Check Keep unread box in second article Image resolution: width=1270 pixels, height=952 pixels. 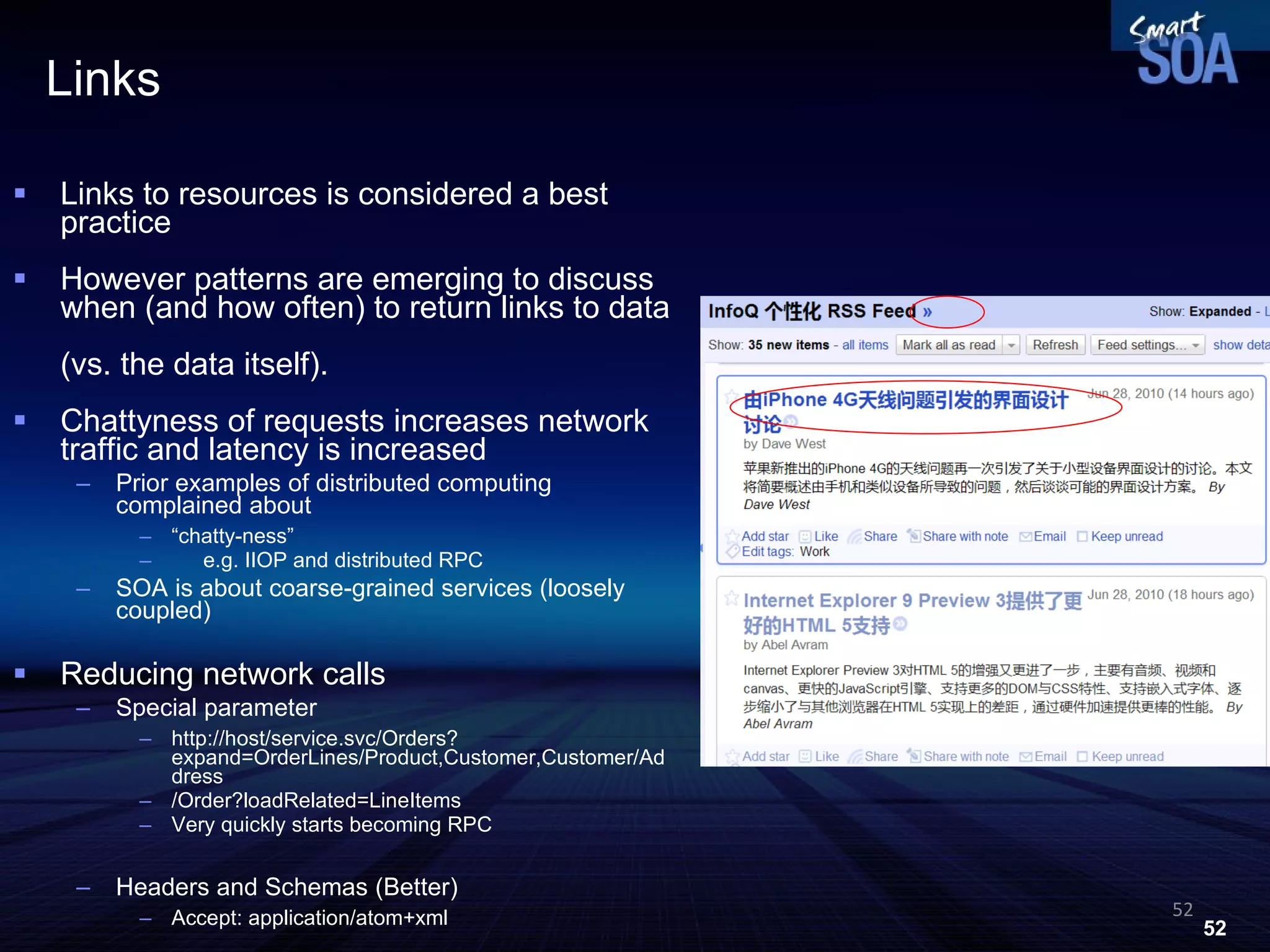pos(1083,756)
